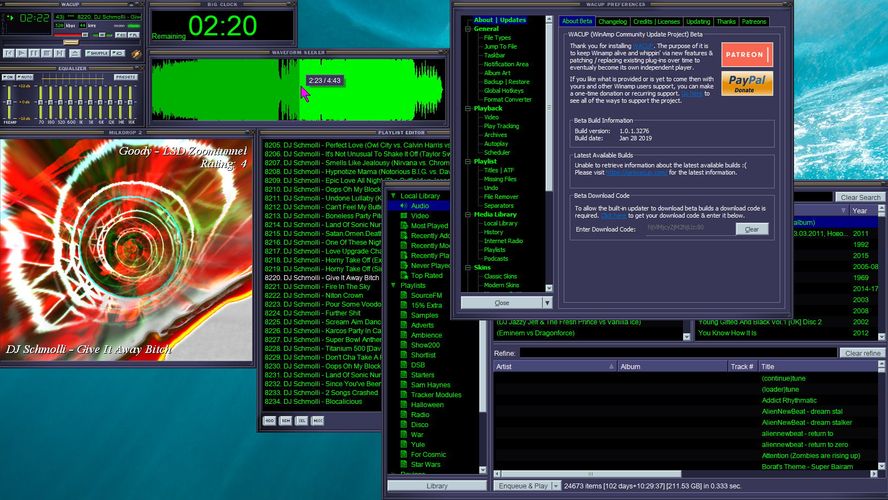Click the Clear Search button
This screenshot has height=500, width=888.
point(860,197)
